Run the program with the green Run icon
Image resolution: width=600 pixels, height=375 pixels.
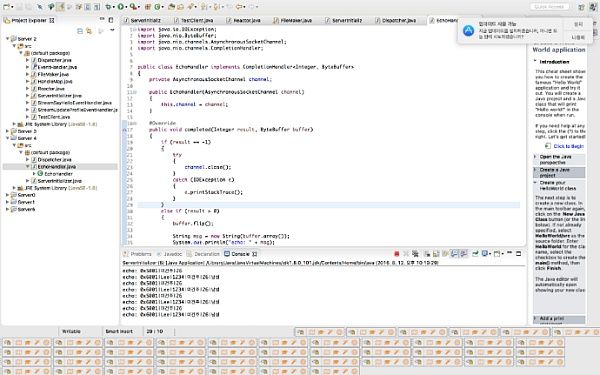click(x=121, y=7)
